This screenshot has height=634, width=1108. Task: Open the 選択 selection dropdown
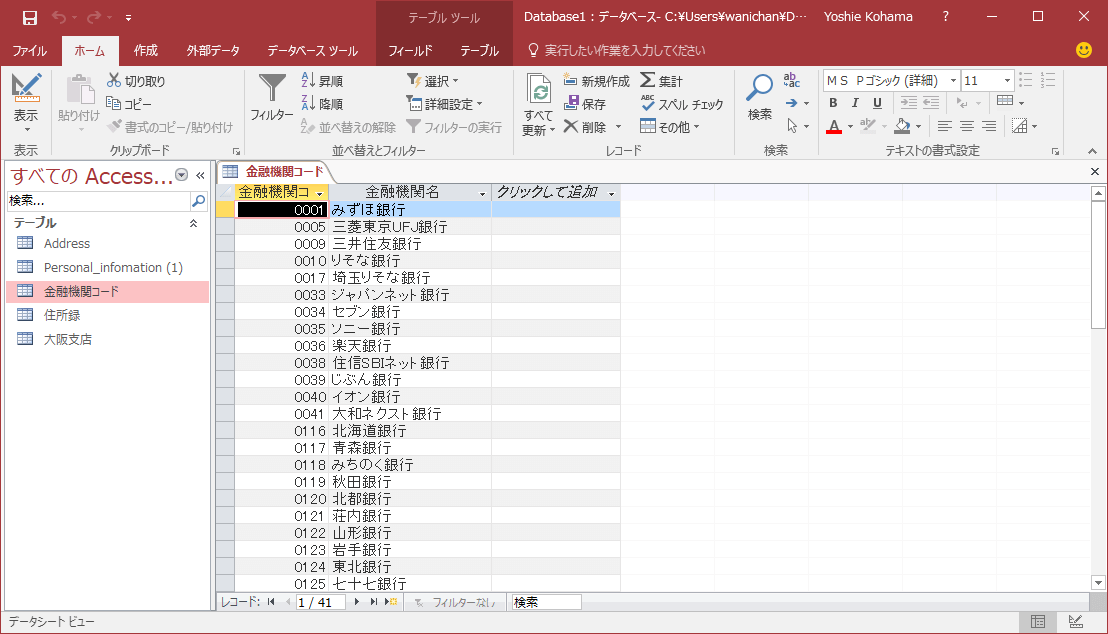point(432,81)
